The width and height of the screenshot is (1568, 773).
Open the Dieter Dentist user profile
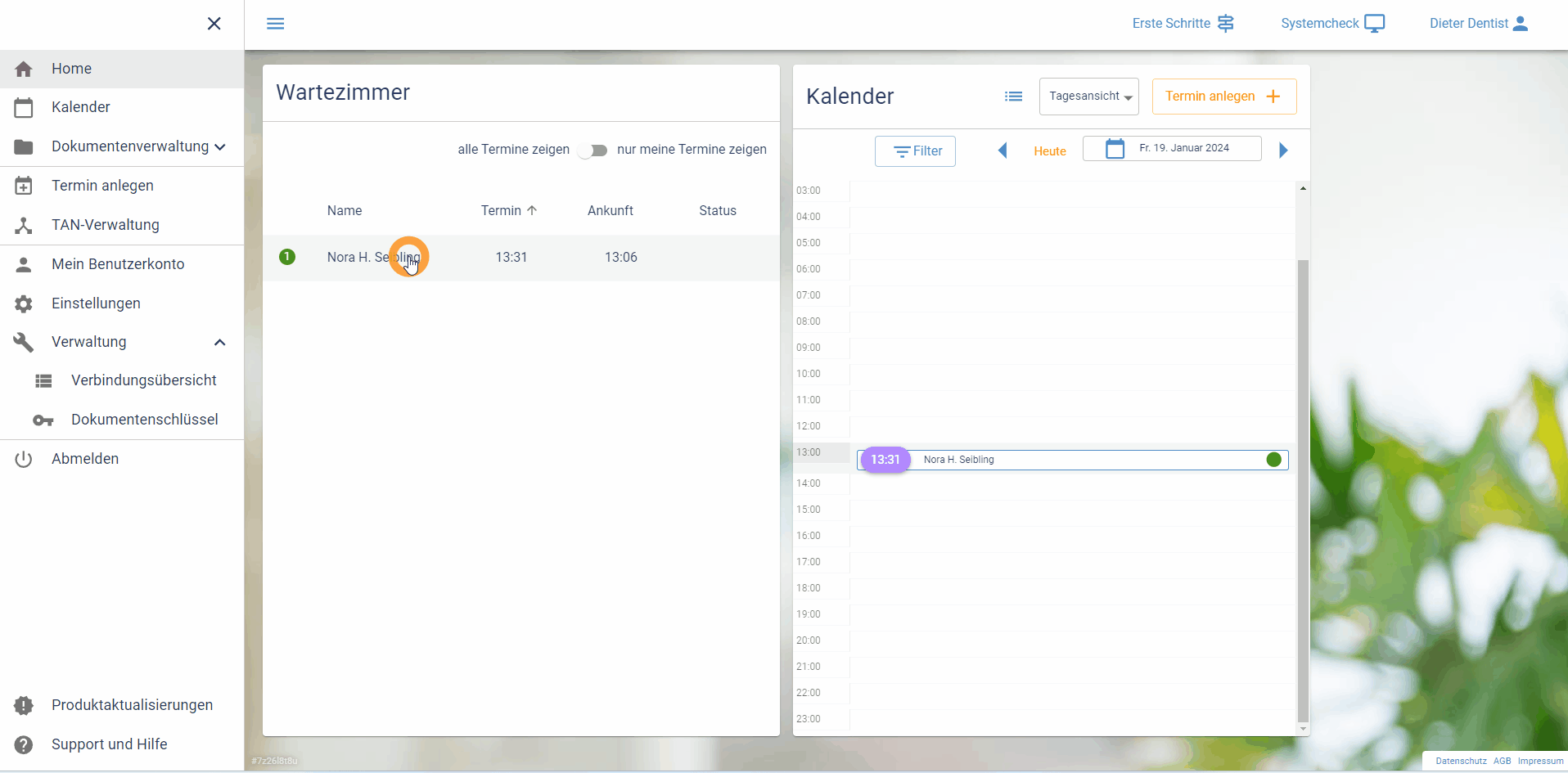click(x=1478, y=24)
